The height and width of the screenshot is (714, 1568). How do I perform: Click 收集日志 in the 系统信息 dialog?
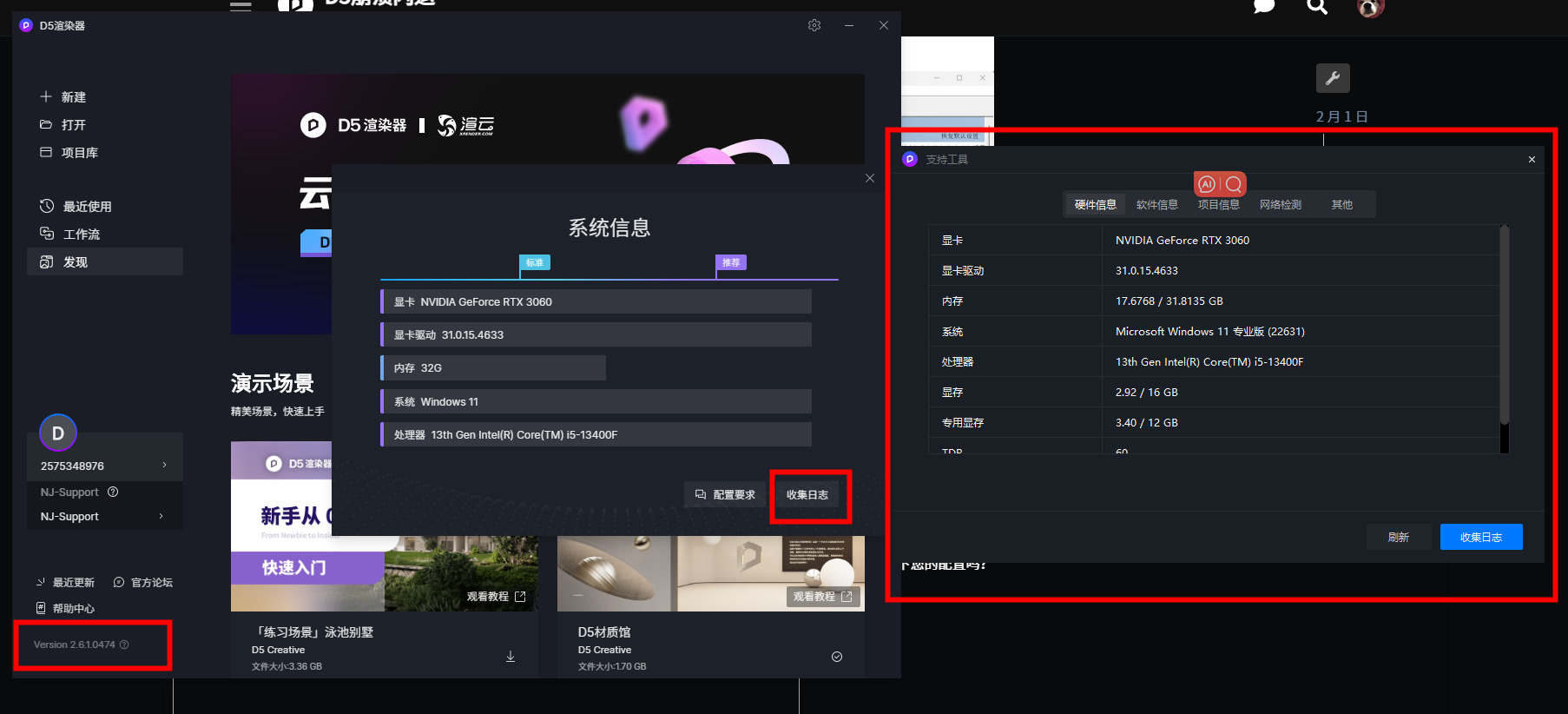tap(807, 495)
